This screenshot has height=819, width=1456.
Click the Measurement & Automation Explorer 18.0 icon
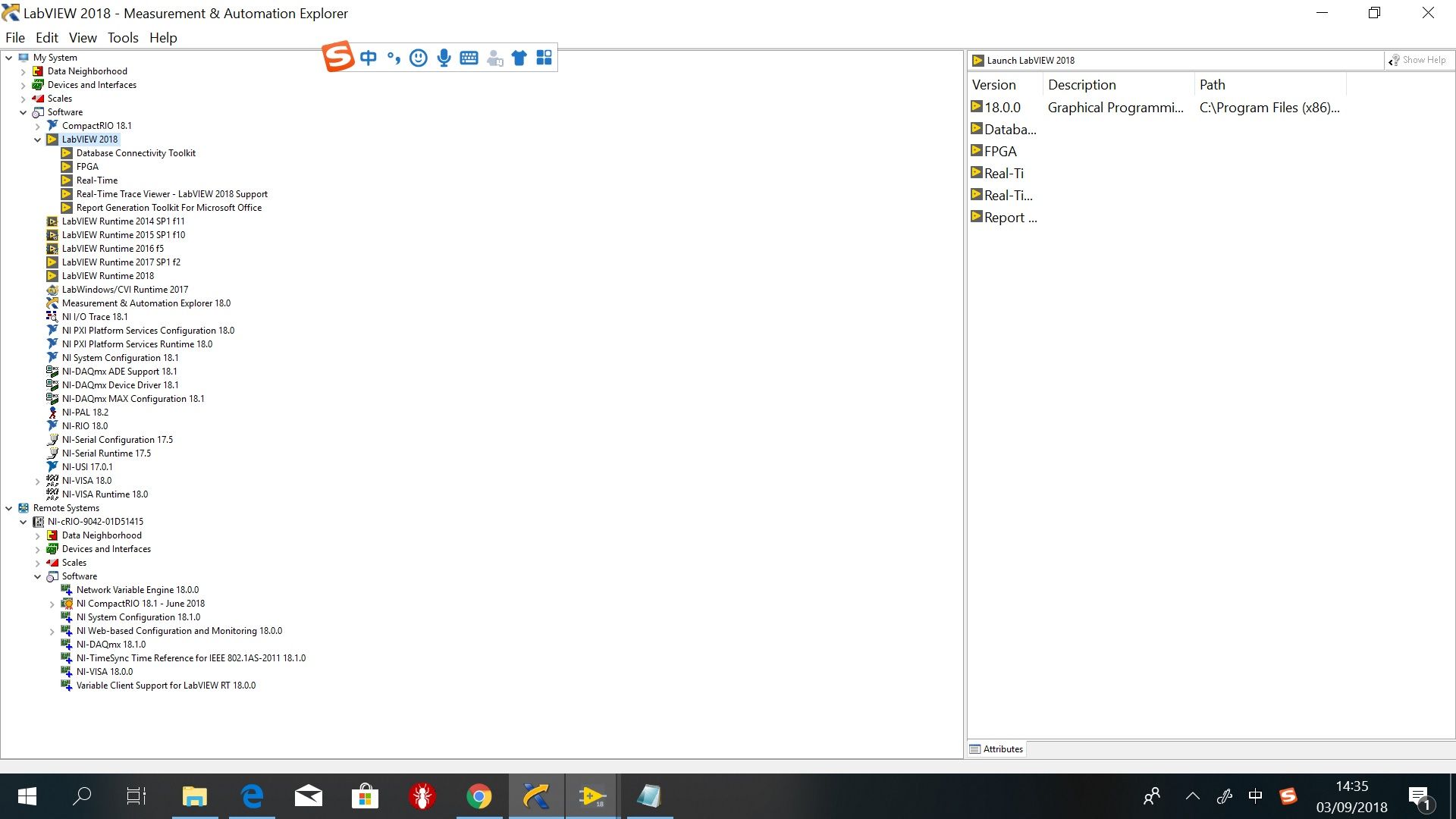coord(52,303)
